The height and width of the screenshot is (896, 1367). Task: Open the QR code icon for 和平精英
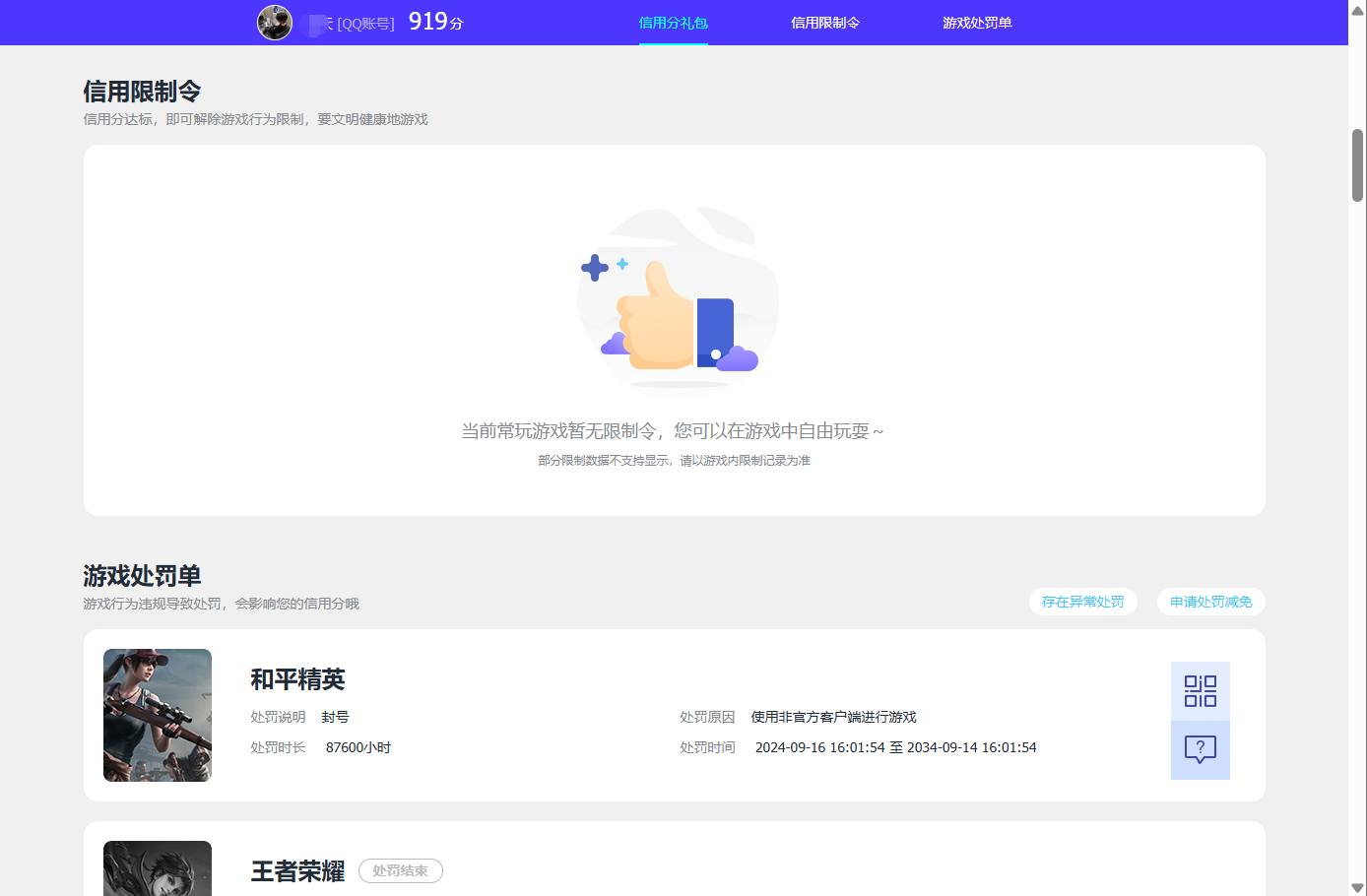click(x=1200, y=691)
